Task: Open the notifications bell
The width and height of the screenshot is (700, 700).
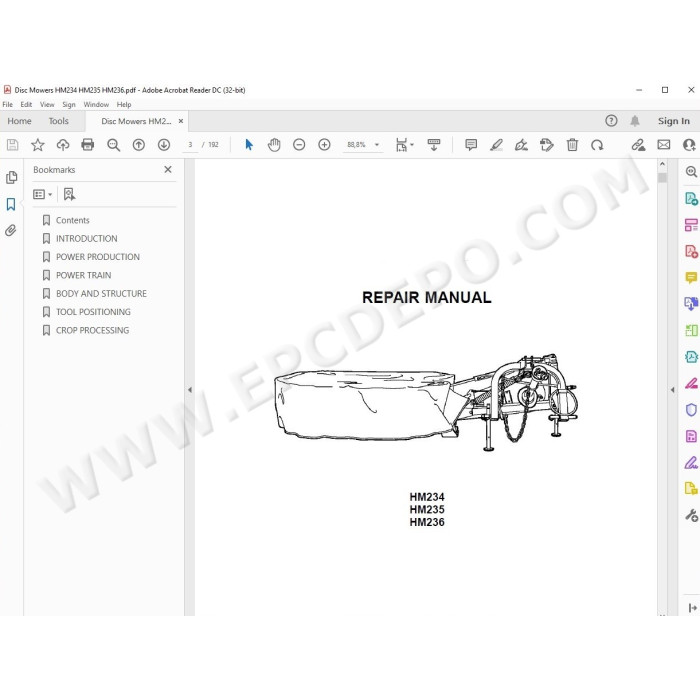Action: 635,121
